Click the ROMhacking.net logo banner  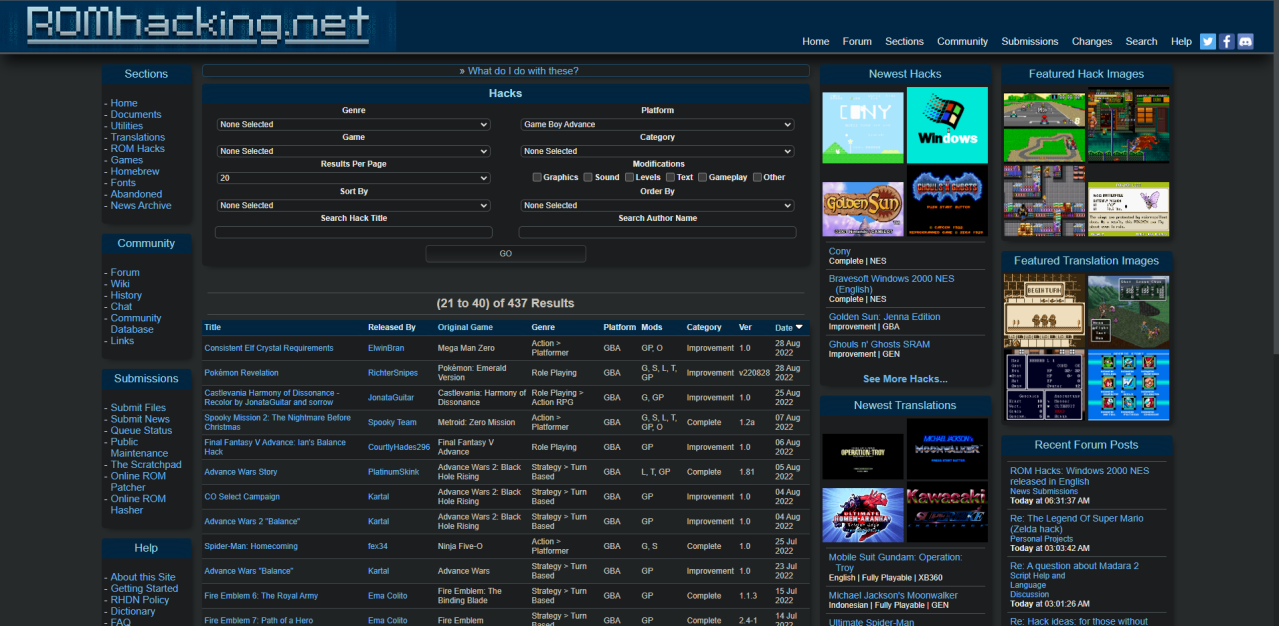point(198,25)
